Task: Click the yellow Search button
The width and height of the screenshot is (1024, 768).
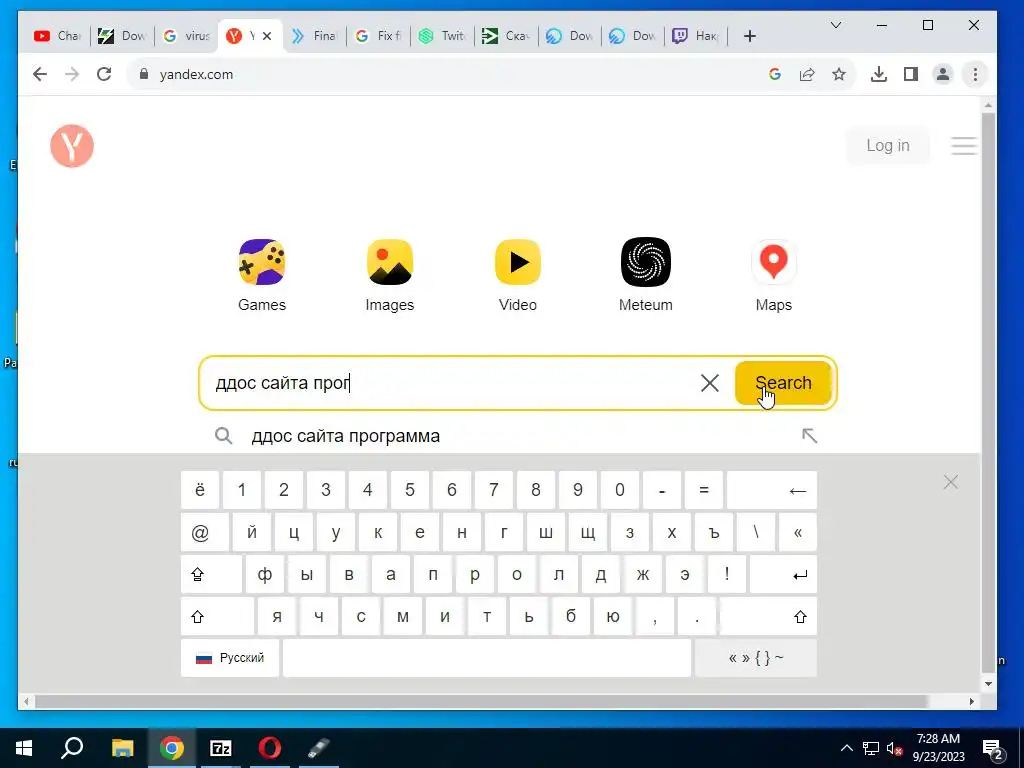Action: (x=783, y=383)
